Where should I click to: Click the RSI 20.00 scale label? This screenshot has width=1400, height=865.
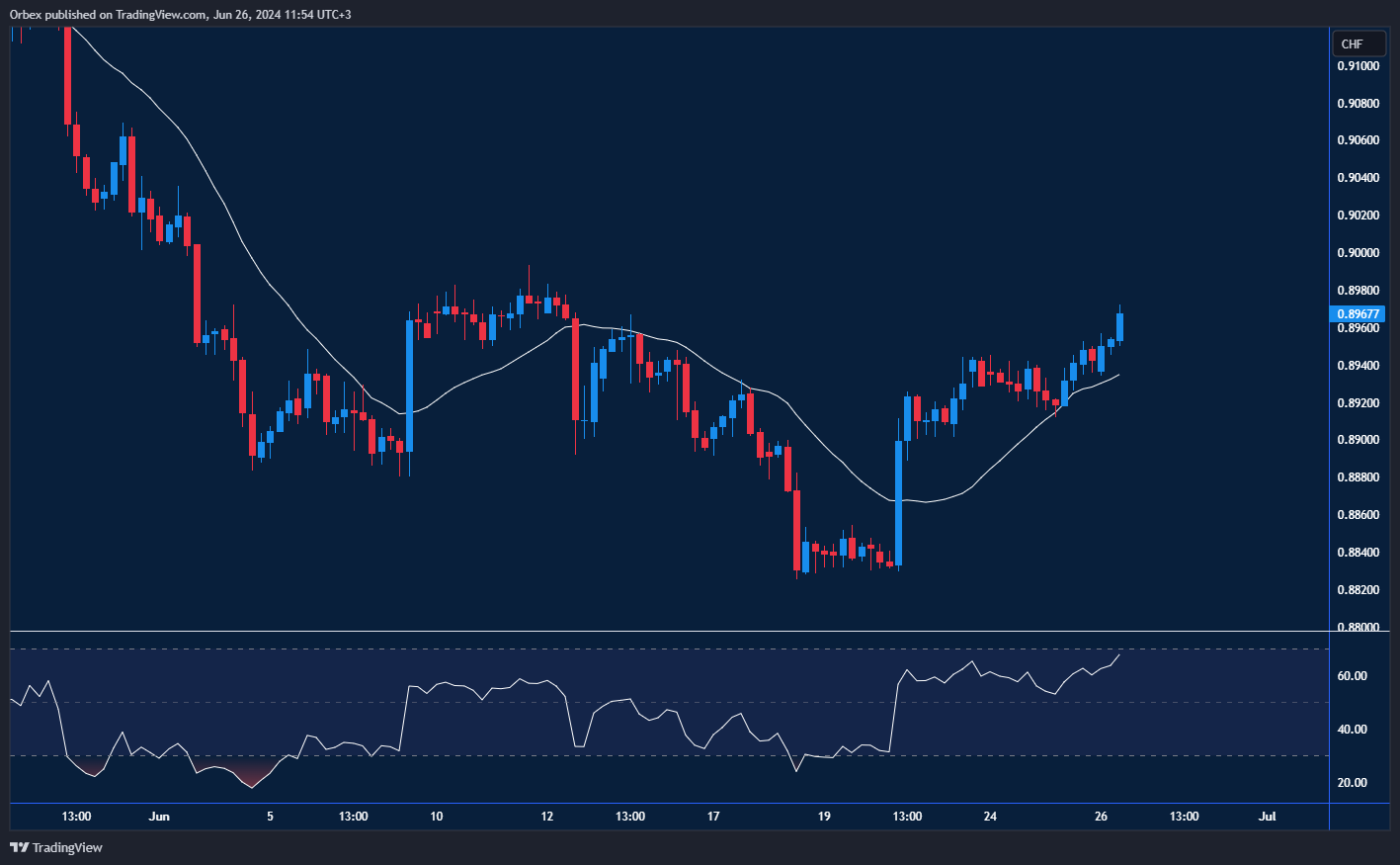1352,783
